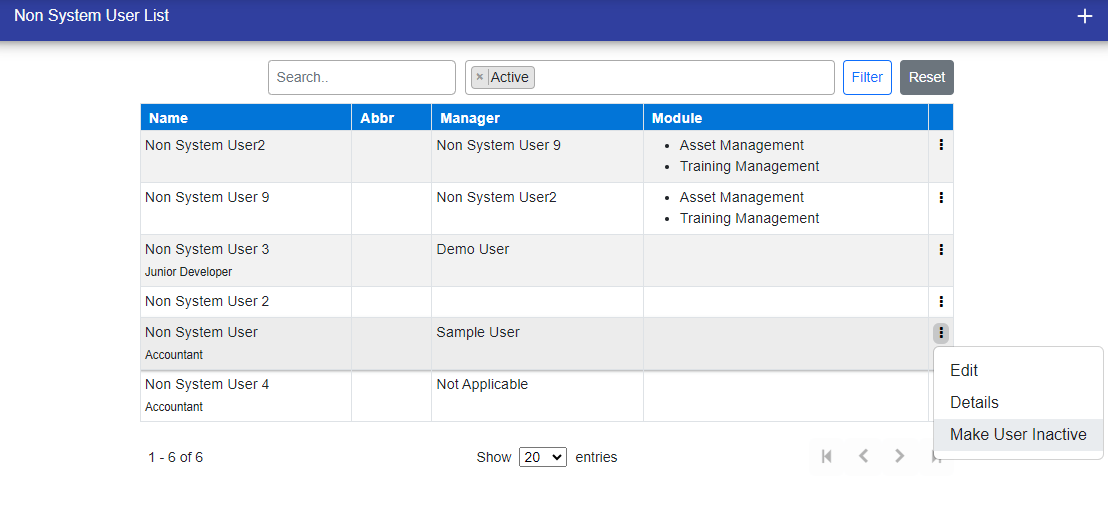Close the kebab menu on Sample User row

(941, 333)
